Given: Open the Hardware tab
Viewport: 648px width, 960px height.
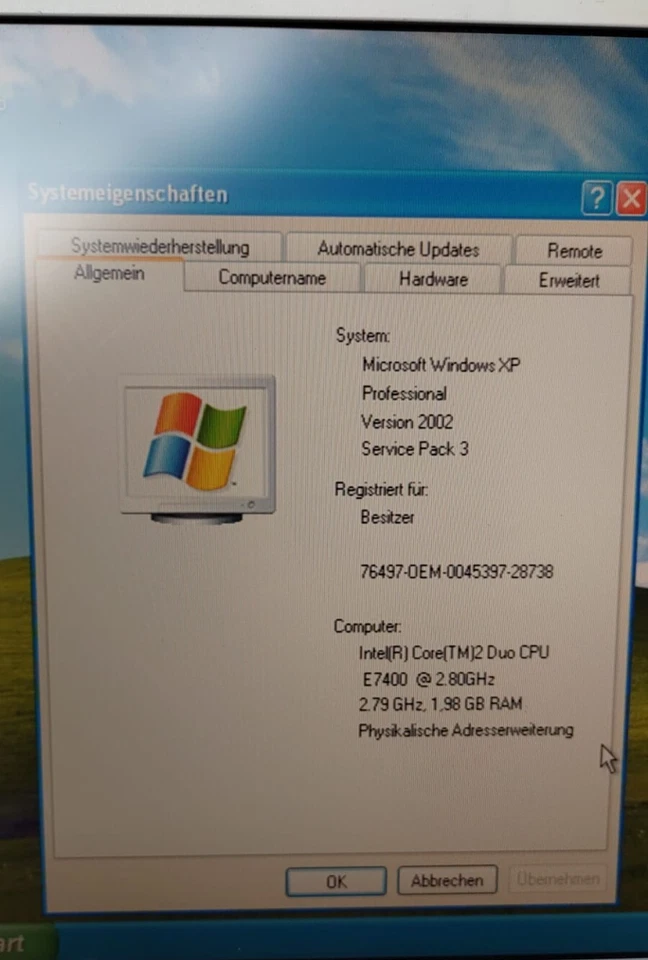Looking at the screenshot, I should click(433, 280).
